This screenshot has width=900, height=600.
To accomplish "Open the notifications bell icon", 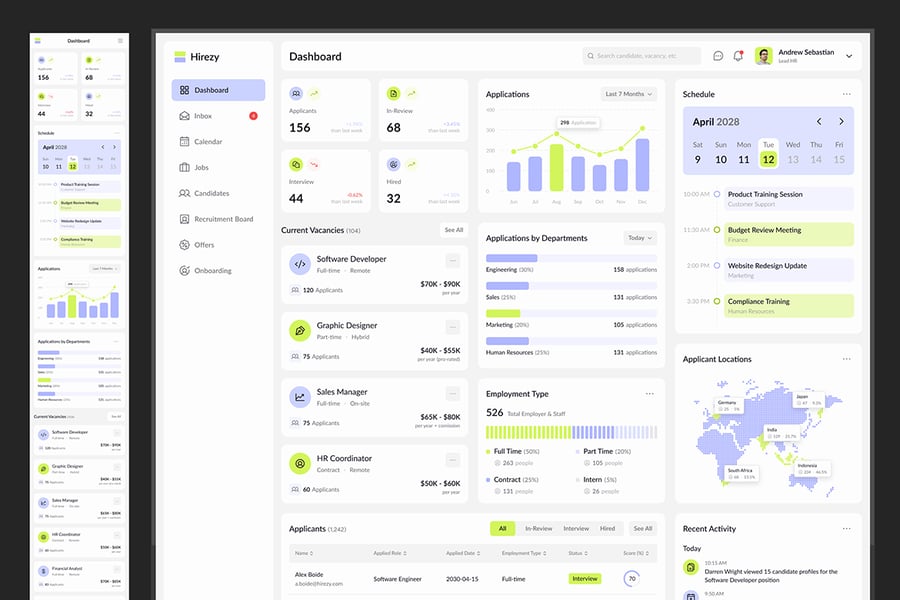I will (738, 56).
